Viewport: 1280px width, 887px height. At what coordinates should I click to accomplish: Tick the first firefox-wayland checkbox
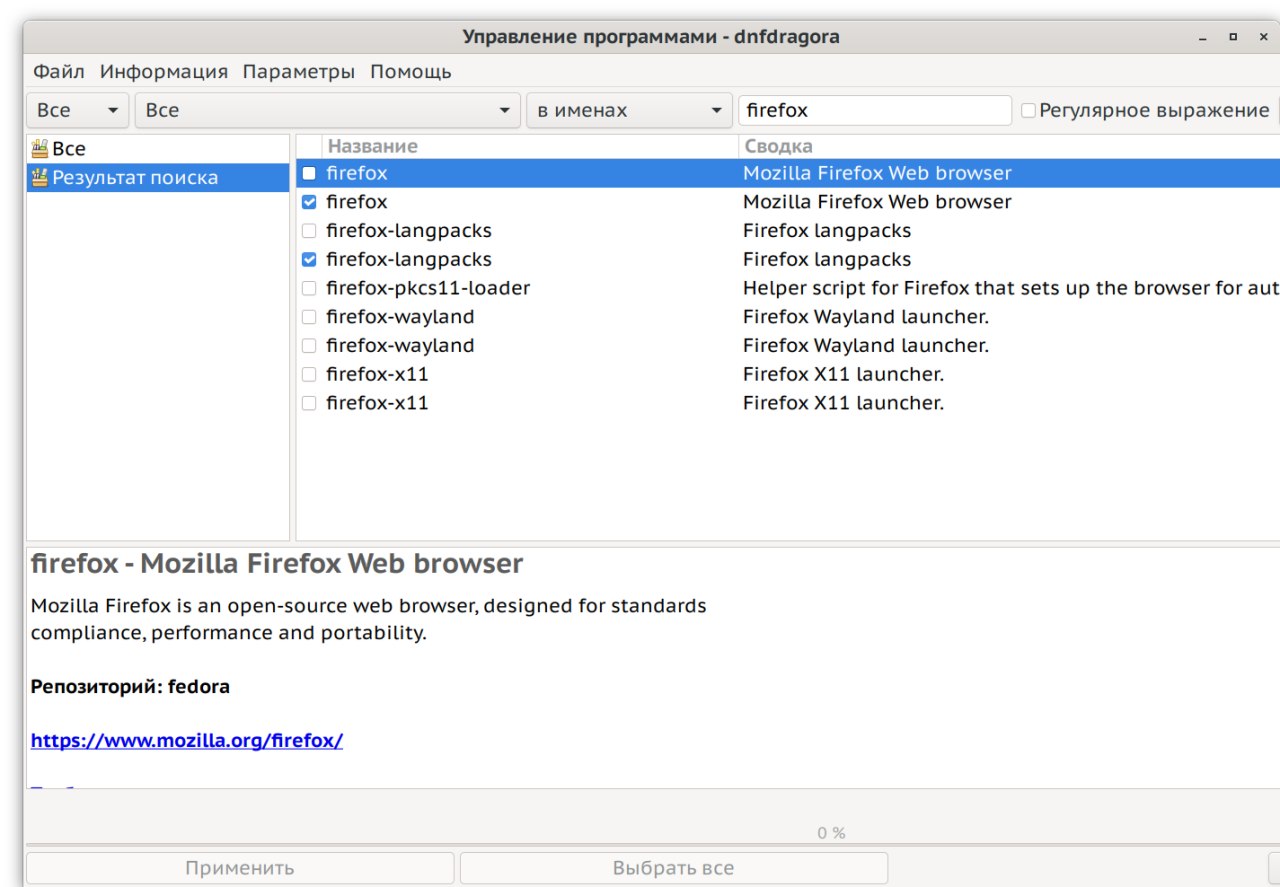tap(309, 317)
